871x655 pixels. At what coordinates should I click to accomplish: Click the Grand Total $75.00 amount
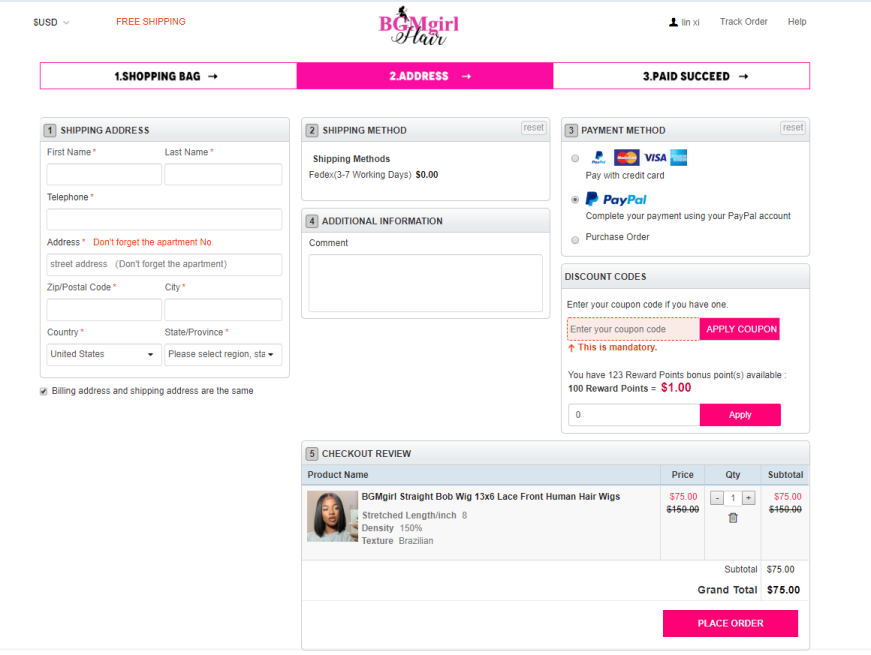(x=783, y=590)
